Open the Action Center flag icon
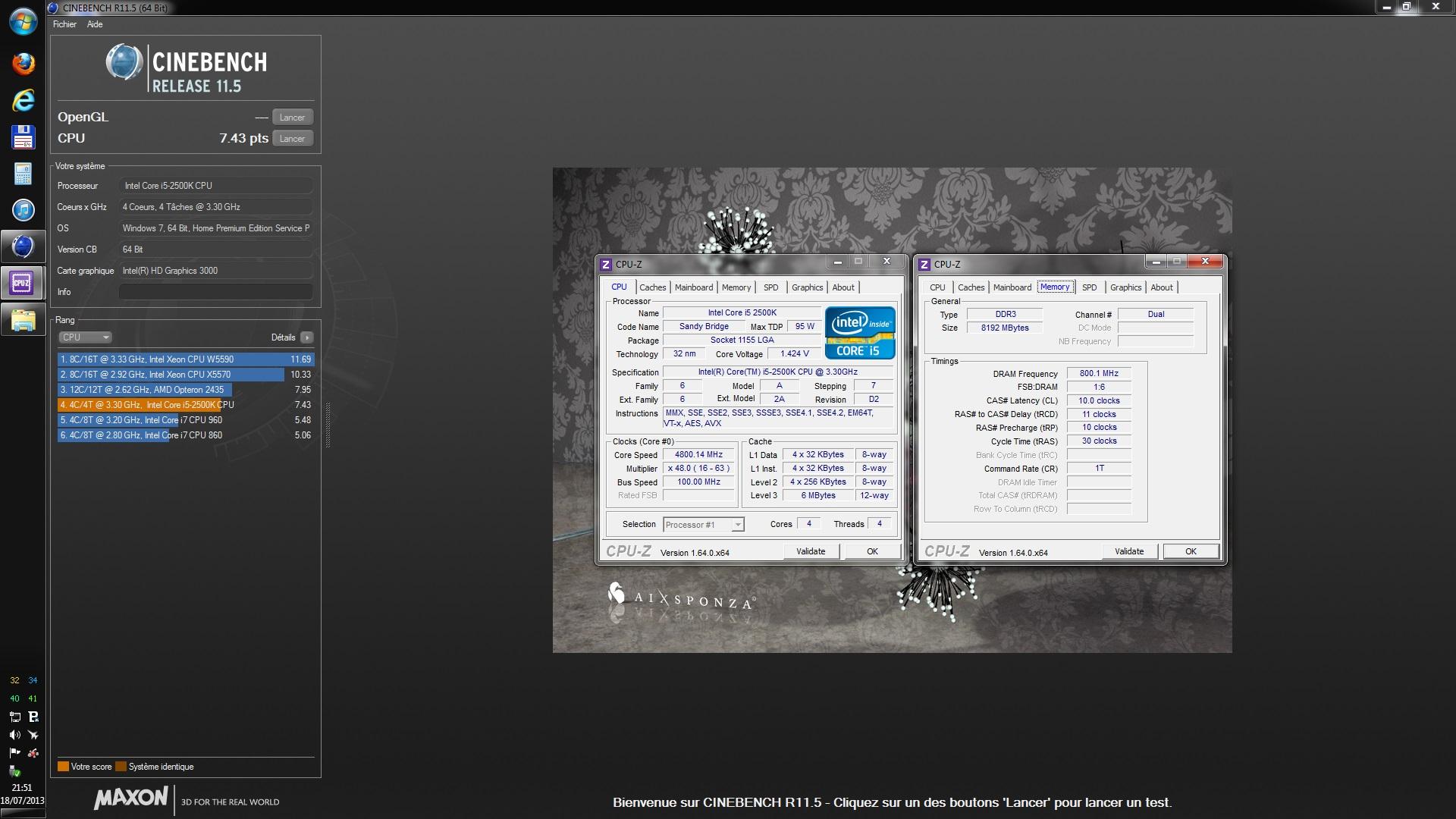 [14, 753]
